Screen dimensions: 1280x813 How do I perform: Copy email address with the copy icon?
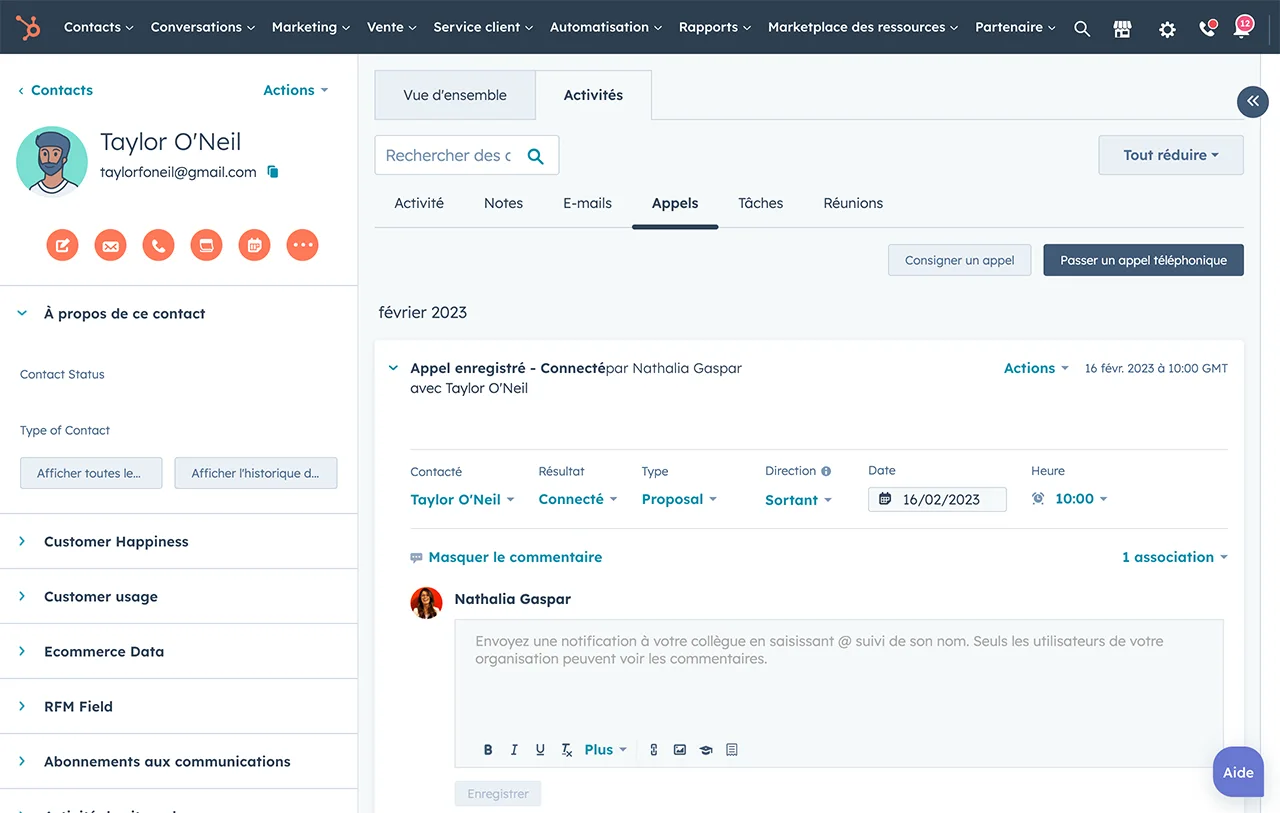pos(273,172)
